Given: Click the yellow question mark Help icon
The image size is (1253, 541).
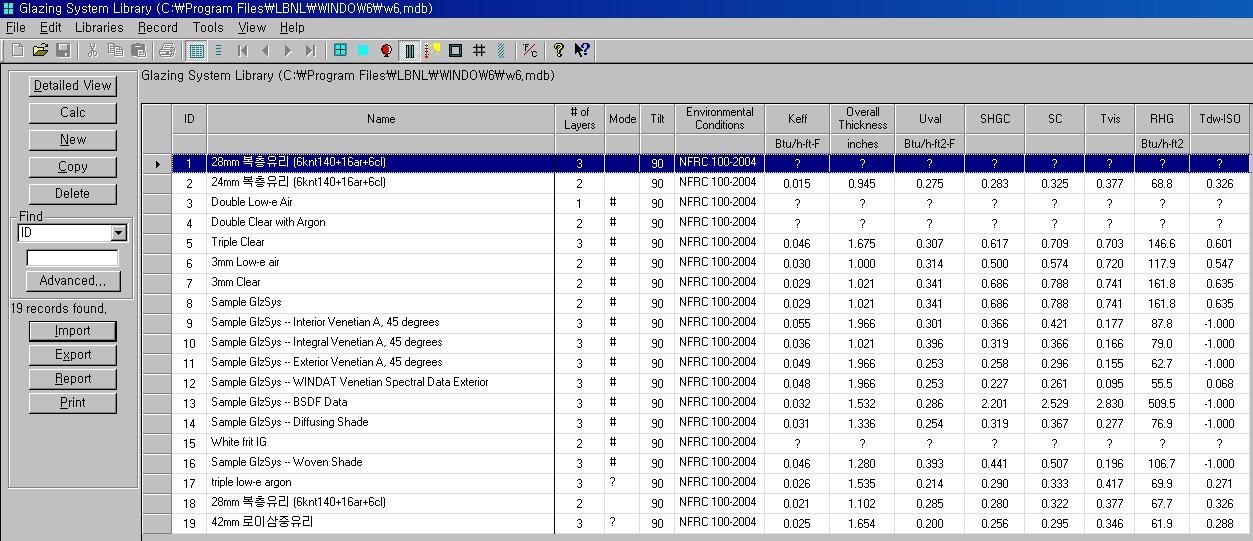Looking at the screenshot, I should pyautogui.click(x=559, y=50).
